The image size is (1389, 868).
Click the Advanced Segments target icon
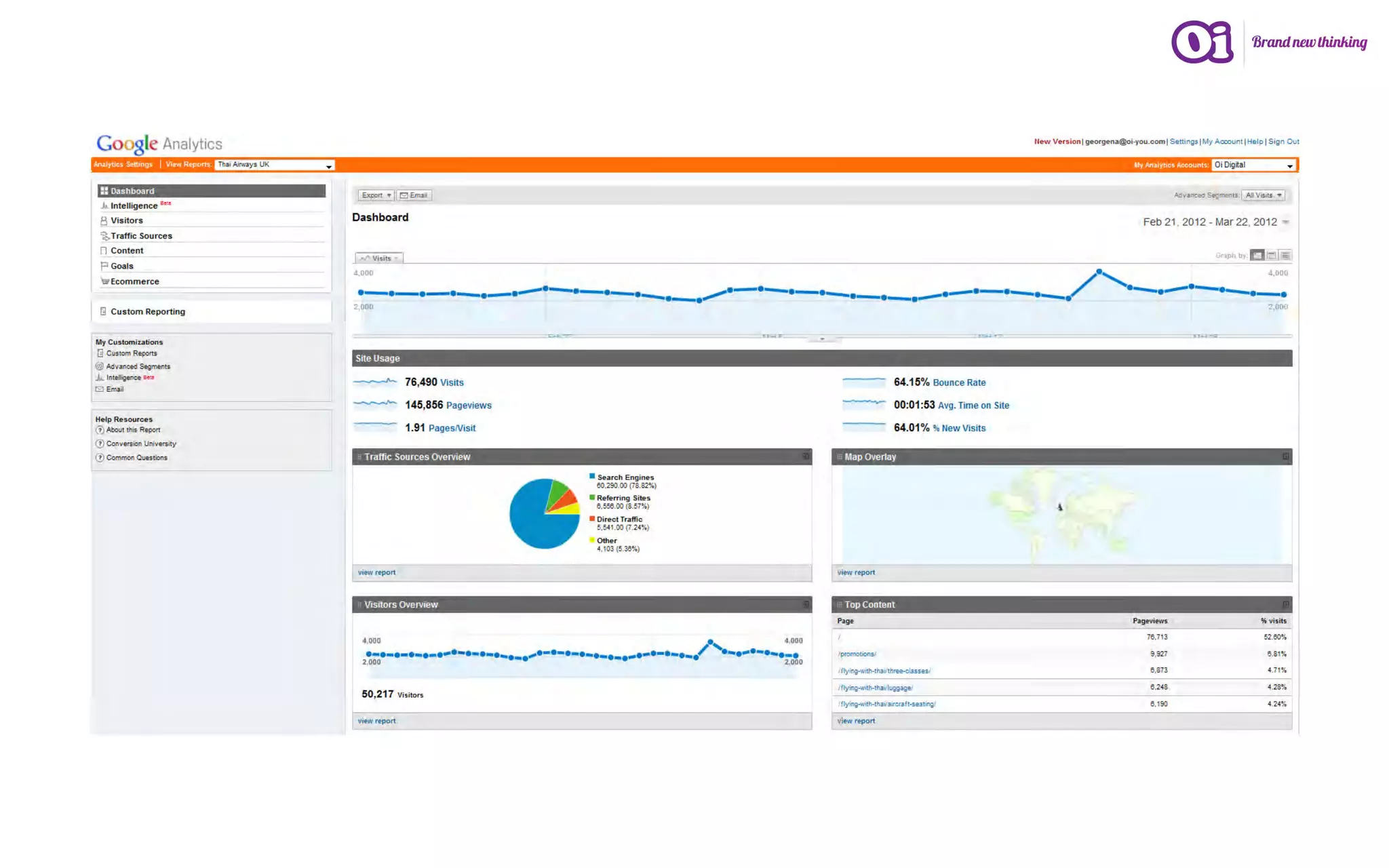click(100, 366)
